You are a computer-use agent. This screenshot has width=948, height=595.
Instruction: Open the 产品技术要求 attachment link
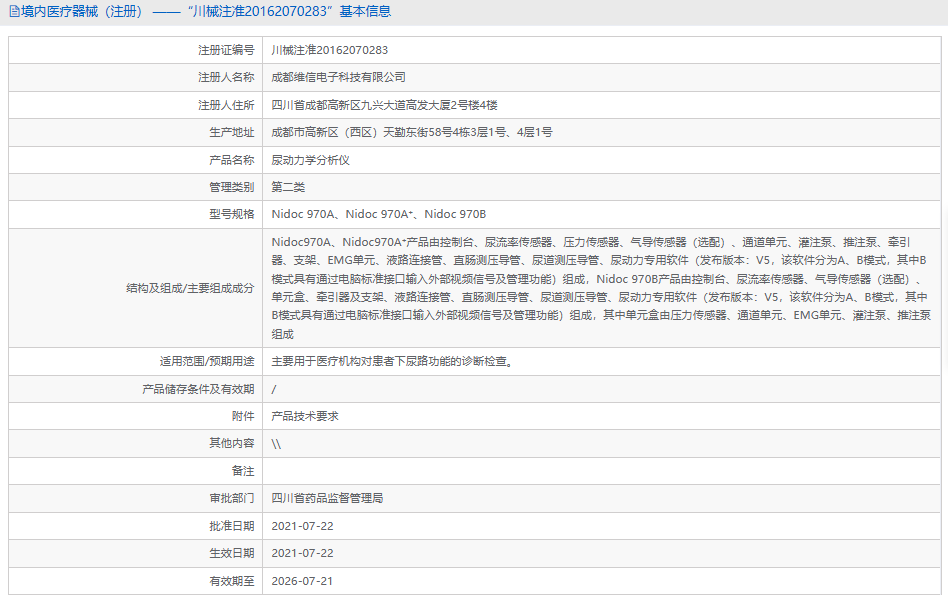coord(305,416)
